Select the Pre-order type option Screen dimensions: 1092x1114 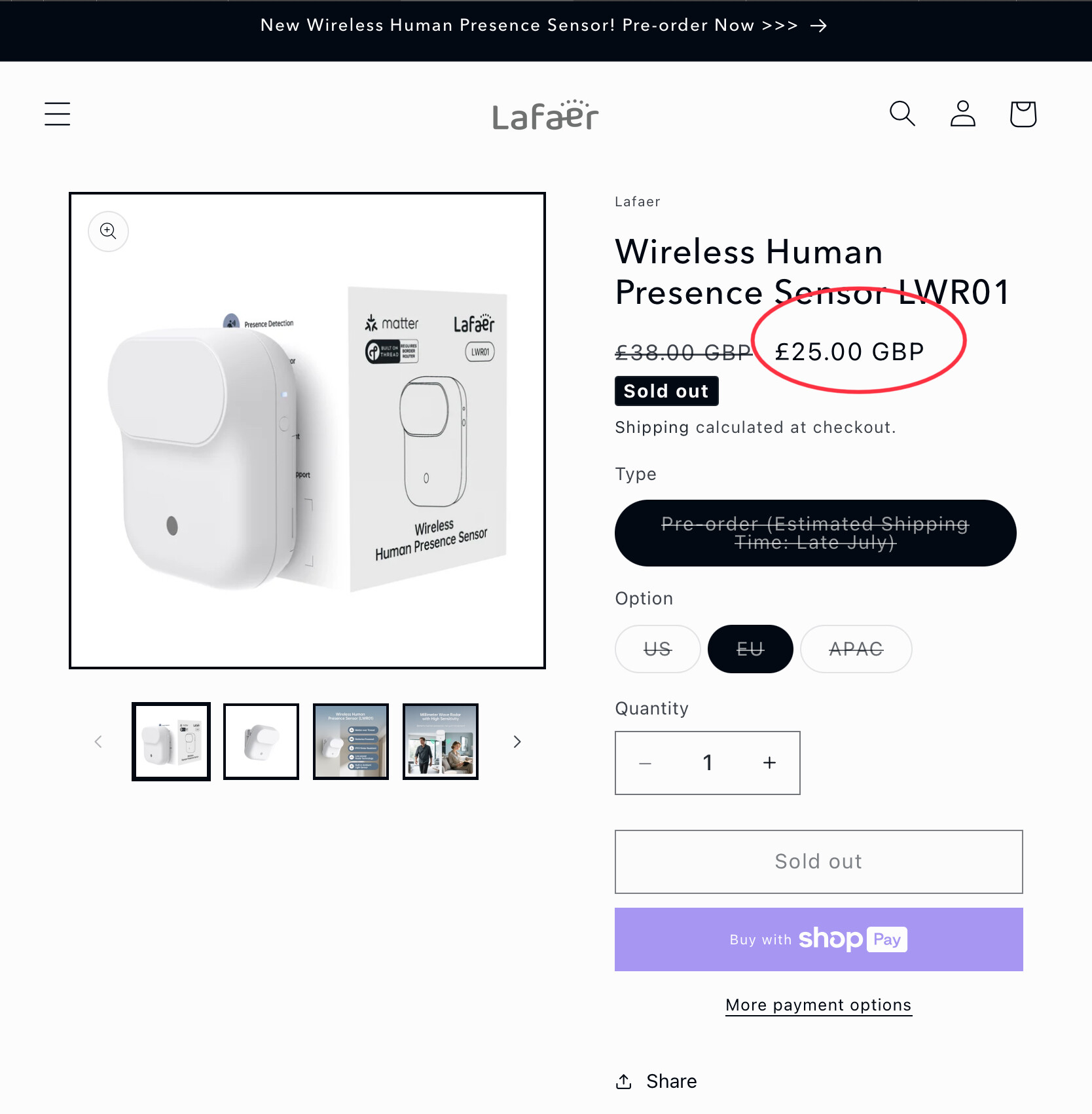click(x=815, y=533)
